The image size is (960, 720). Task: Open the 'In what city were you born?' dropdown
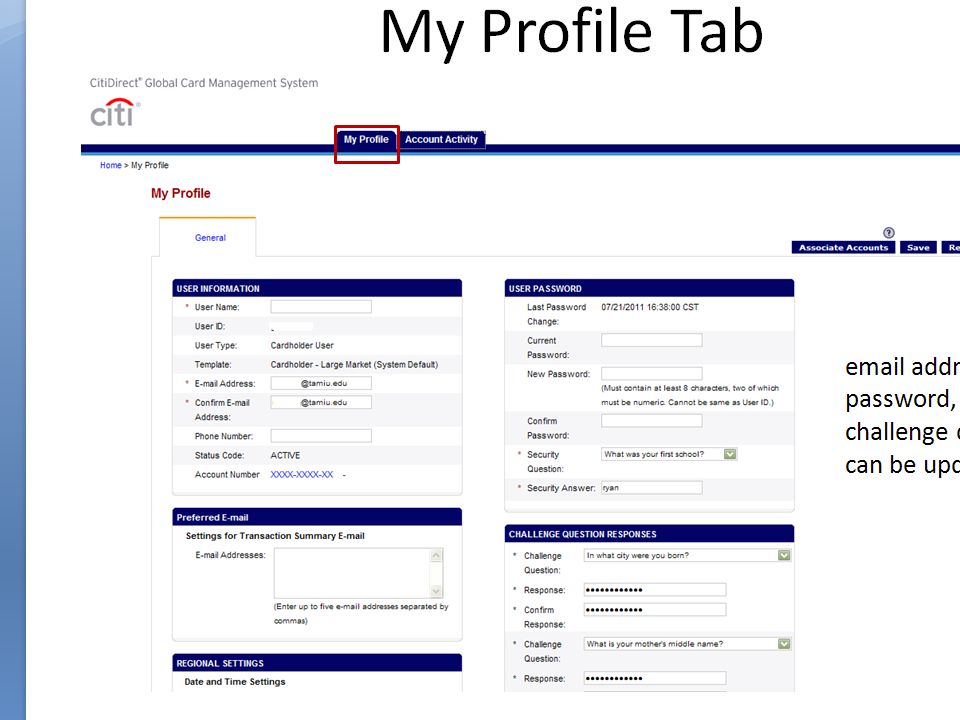pyautogui.click(x=688, y=555)
